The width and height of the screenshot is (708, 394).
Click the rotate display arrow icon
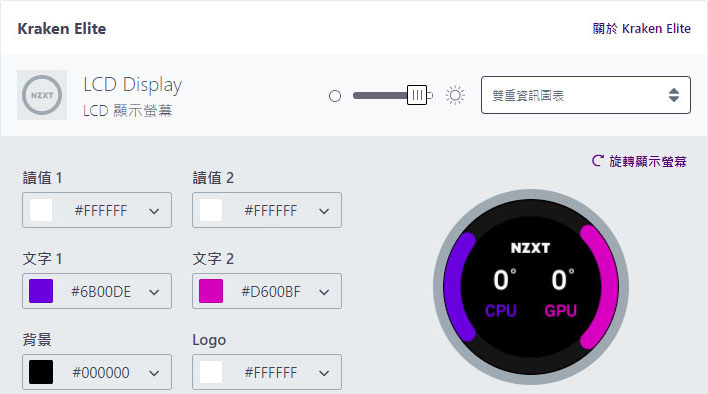[x=597, y=161]
